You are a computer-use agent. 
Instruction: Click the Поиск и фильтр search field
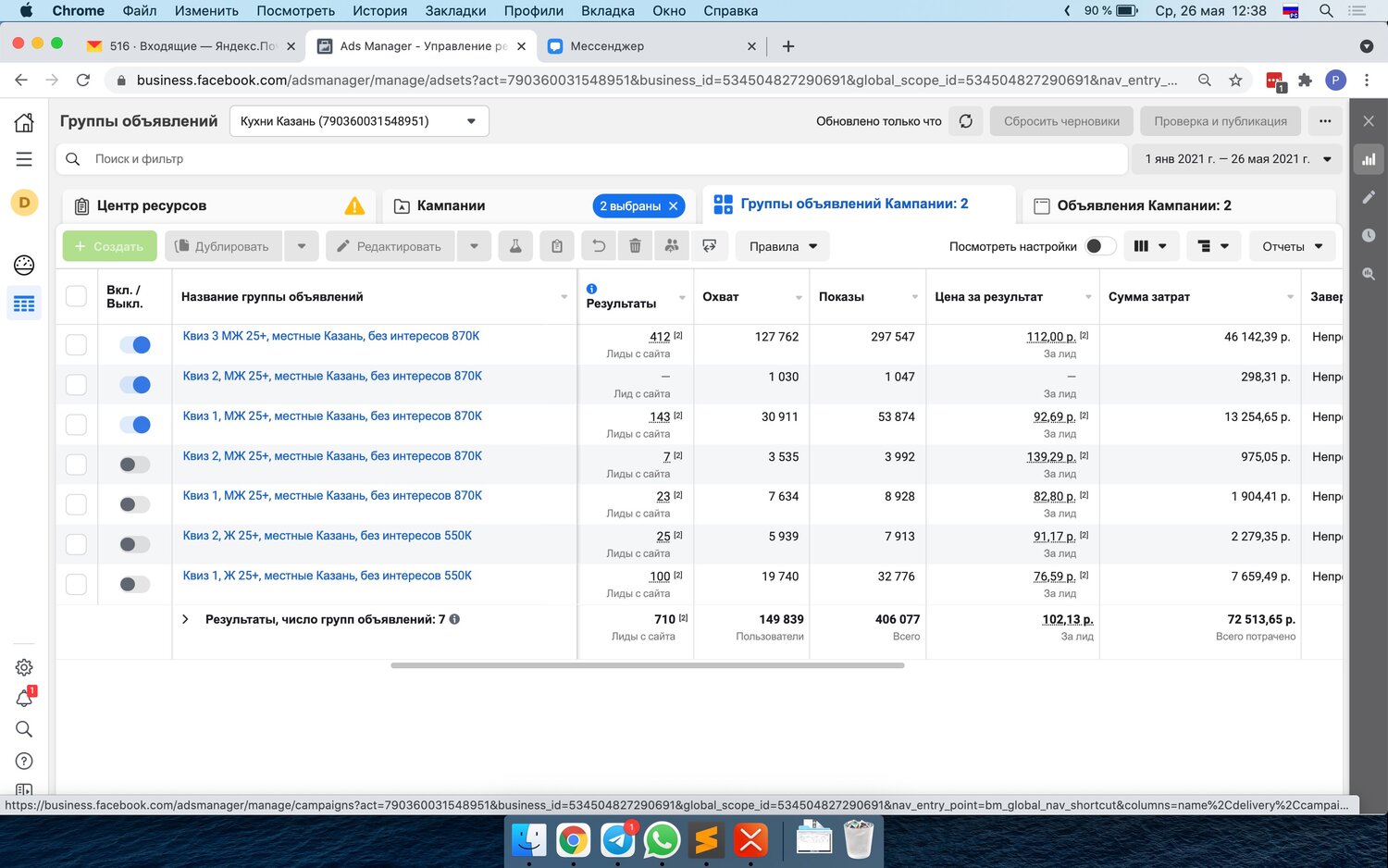592,159
